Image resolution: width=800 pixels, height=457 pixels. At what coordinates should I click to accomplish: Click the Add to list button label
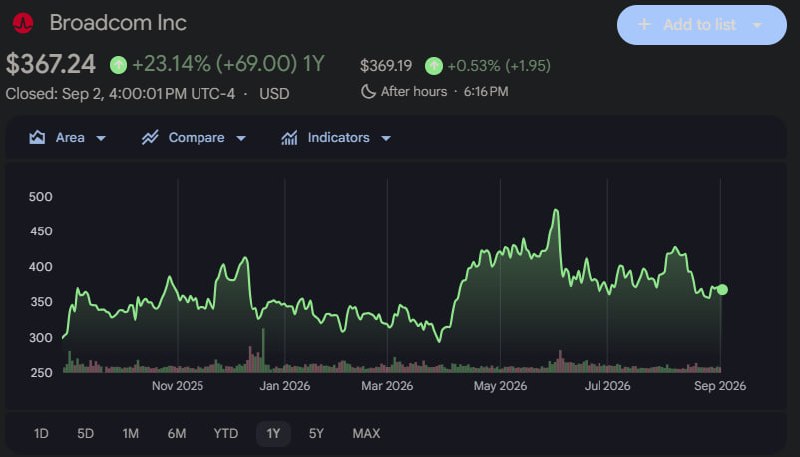(699, 24)
